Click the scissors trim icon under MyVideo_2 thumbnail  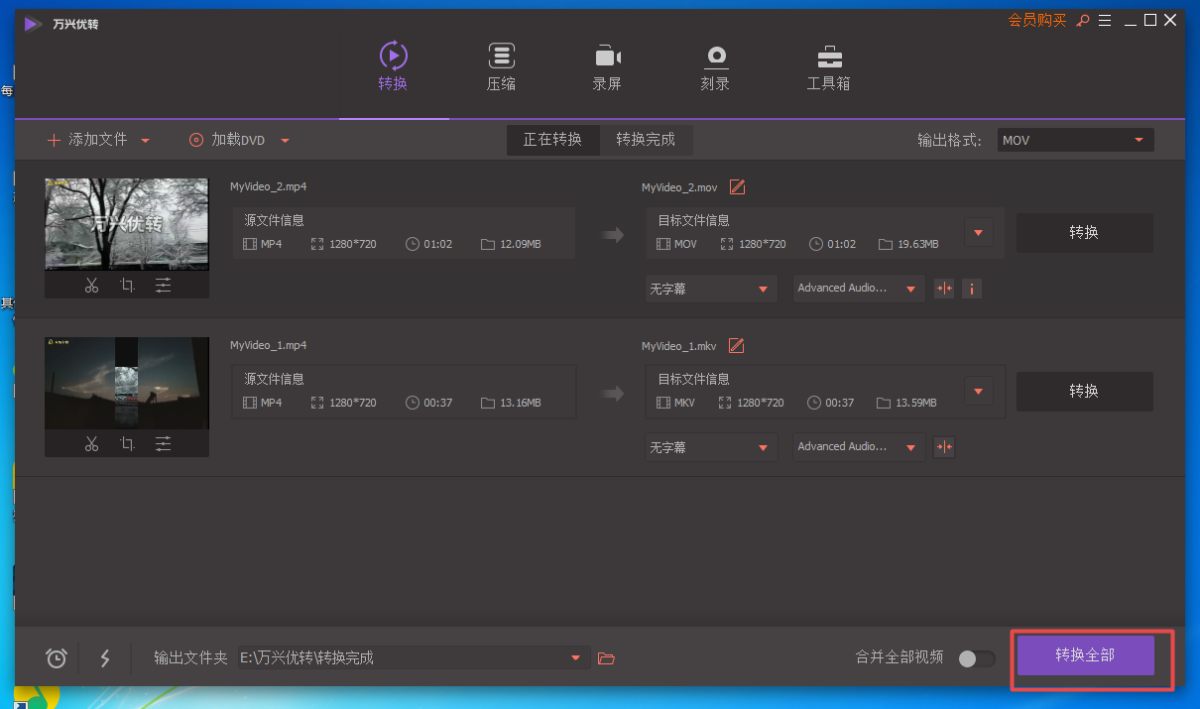(92, 286)
